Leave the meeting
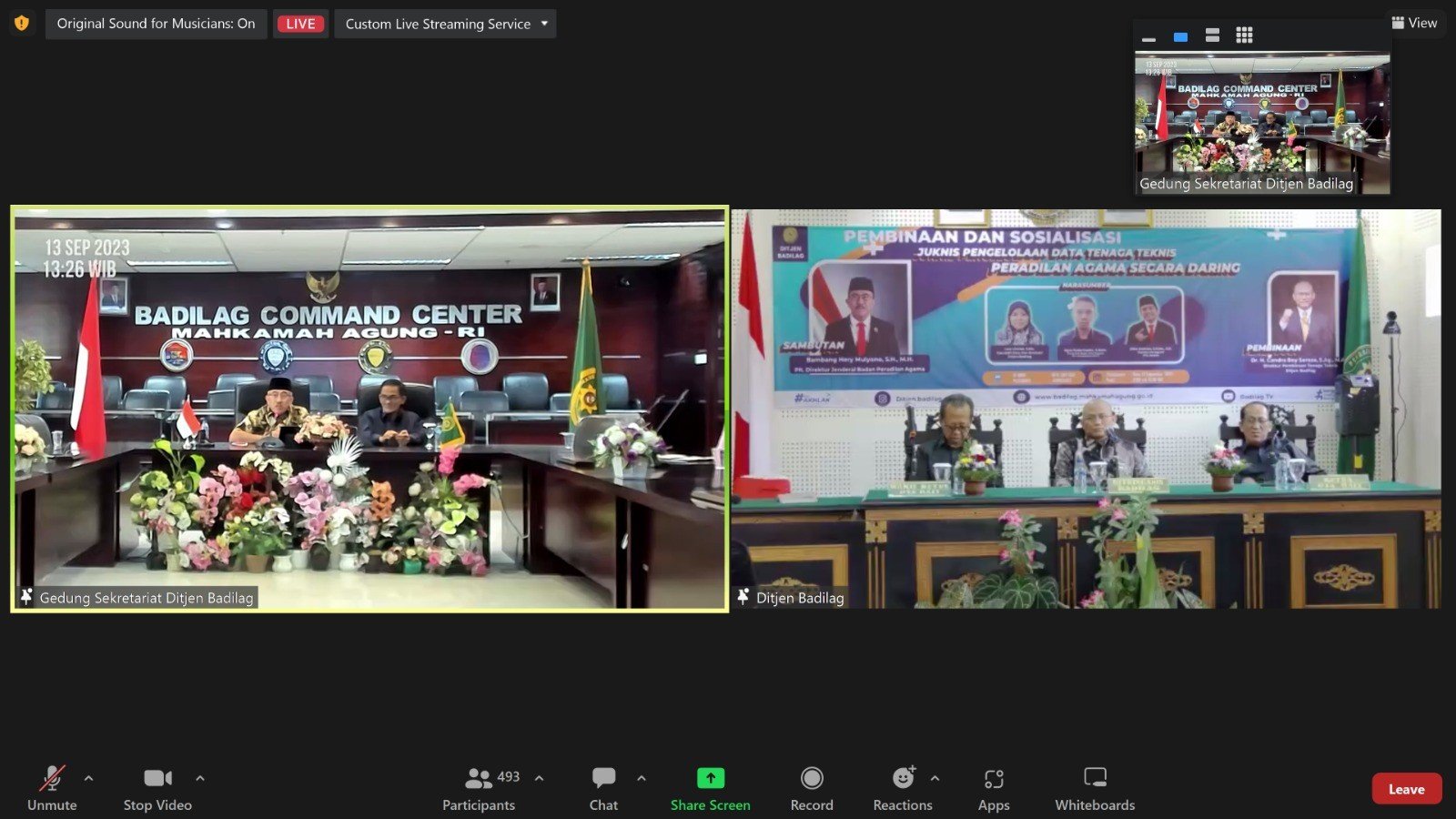The width and height of the screenshot is (1456, 819). (1407, 789)
